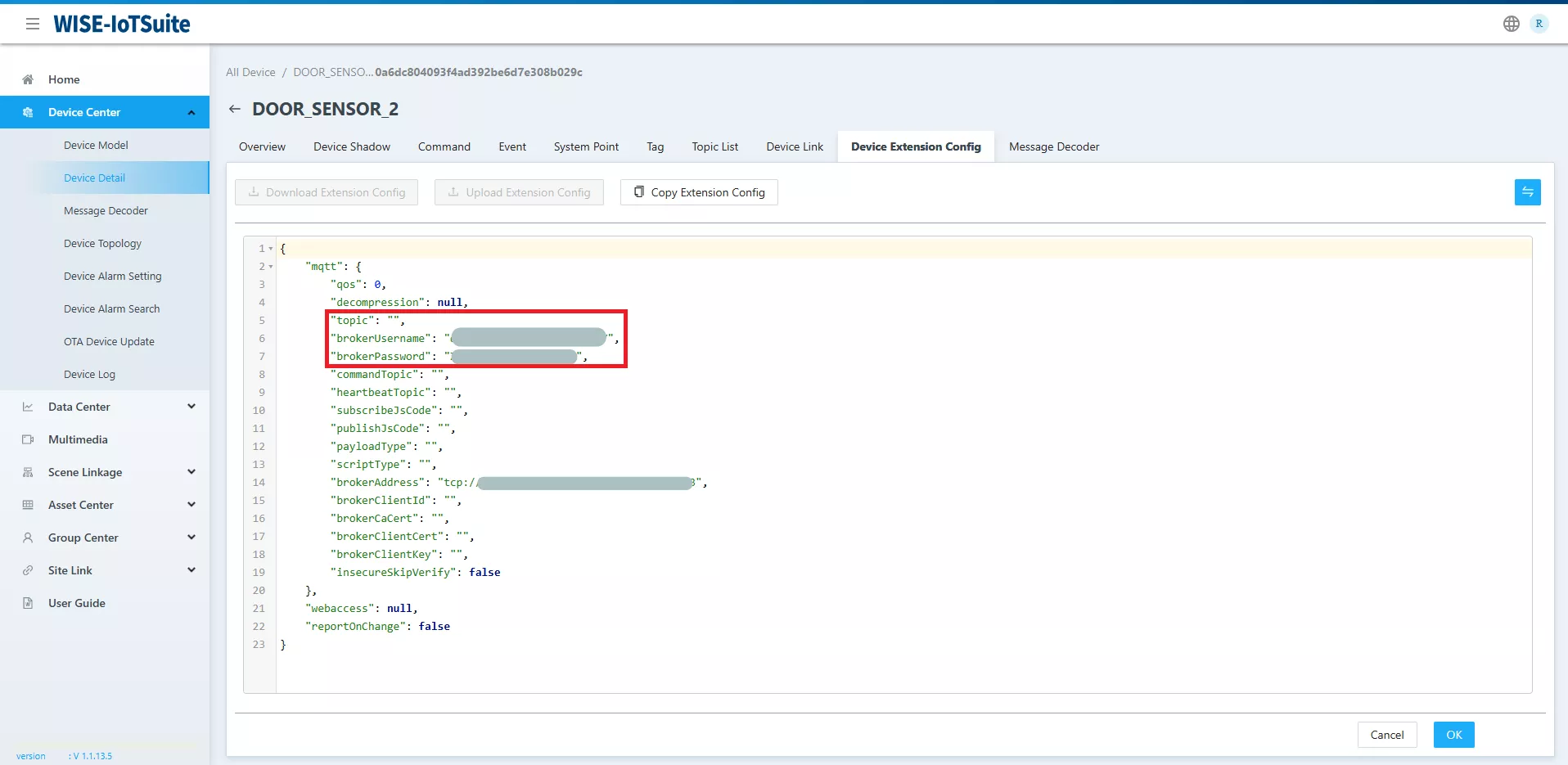The width and height of the screenshot is (1568, 765).
Task: Click the Multimedia camera icon
Action: 28,439
